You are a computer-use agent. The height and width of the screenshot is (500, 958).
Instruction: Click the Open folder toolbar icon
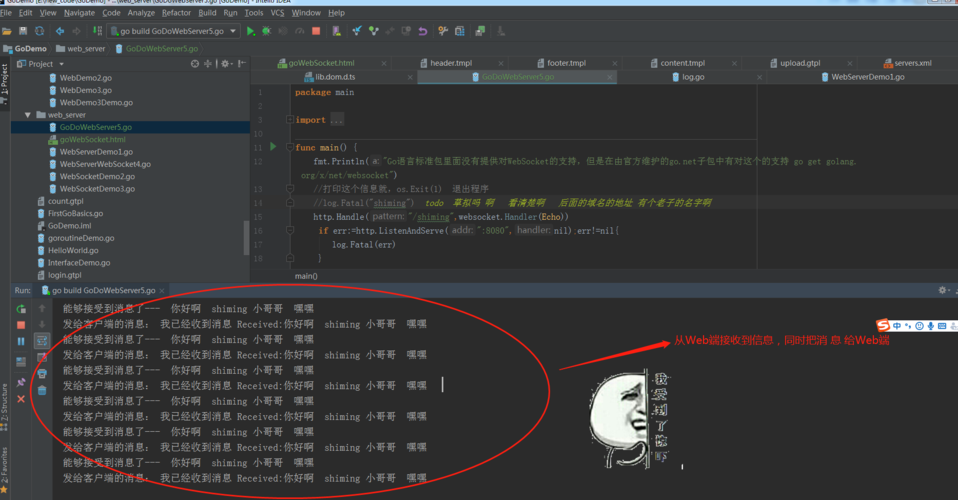click(x=7, y=31)
